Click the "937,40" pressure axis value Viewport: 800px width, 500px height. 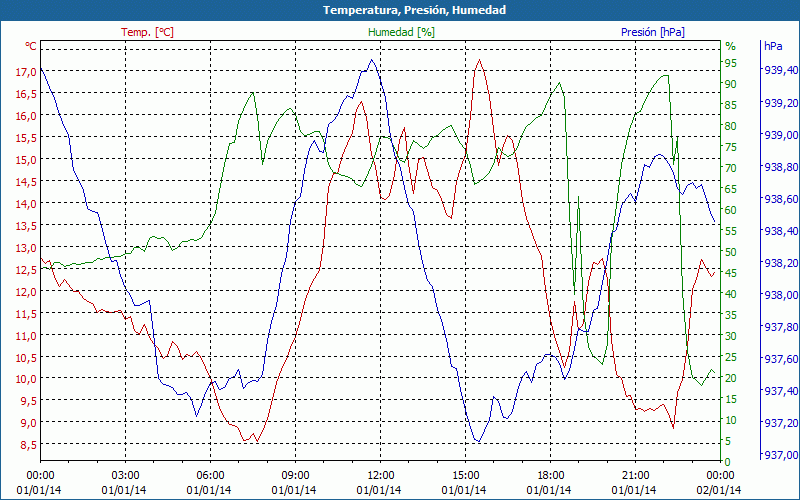click(781, 391)
